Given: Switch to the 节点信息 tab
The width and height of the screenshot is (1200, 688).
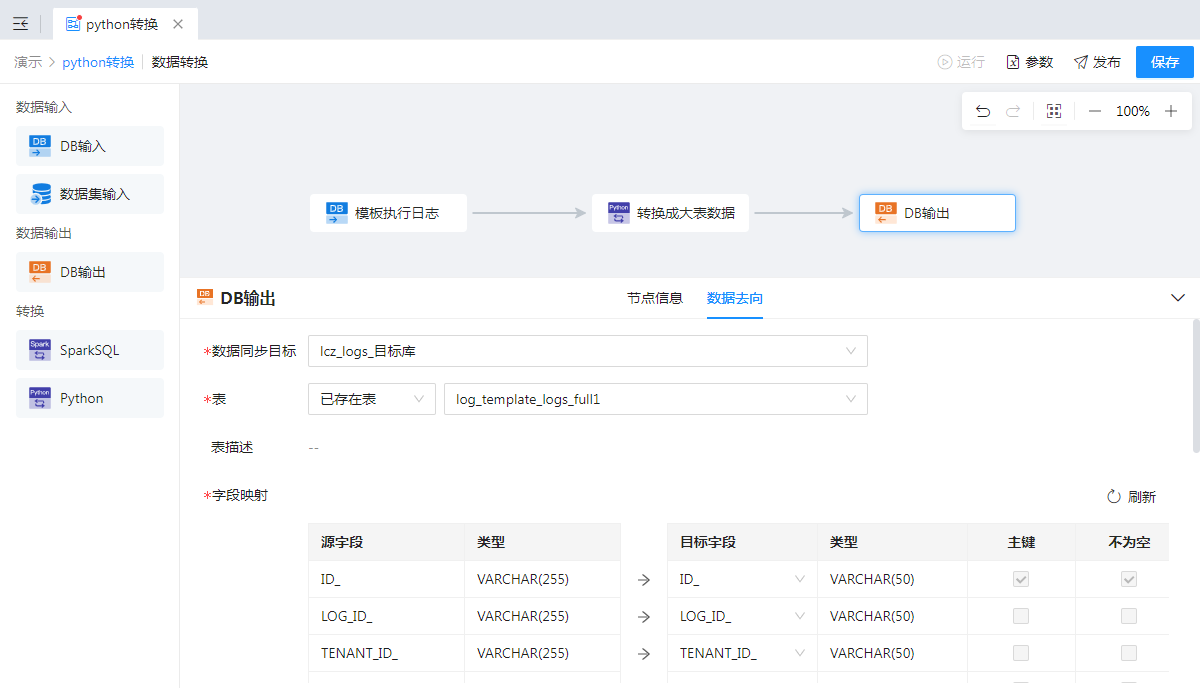Looking at the screenshot, I should pos(655,298).
